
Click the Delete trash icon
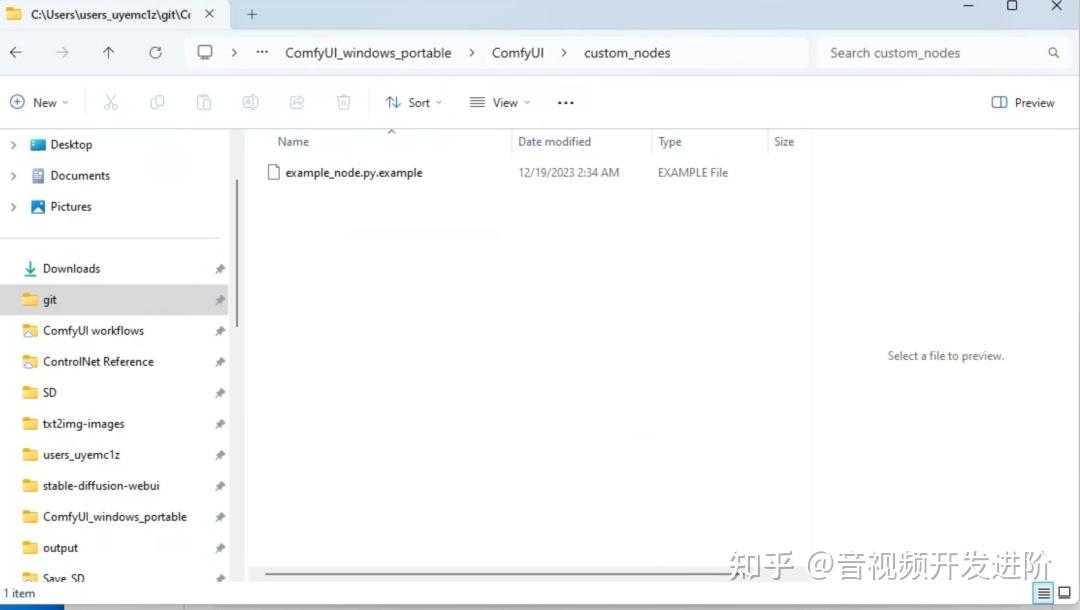[x=343, y=101]
